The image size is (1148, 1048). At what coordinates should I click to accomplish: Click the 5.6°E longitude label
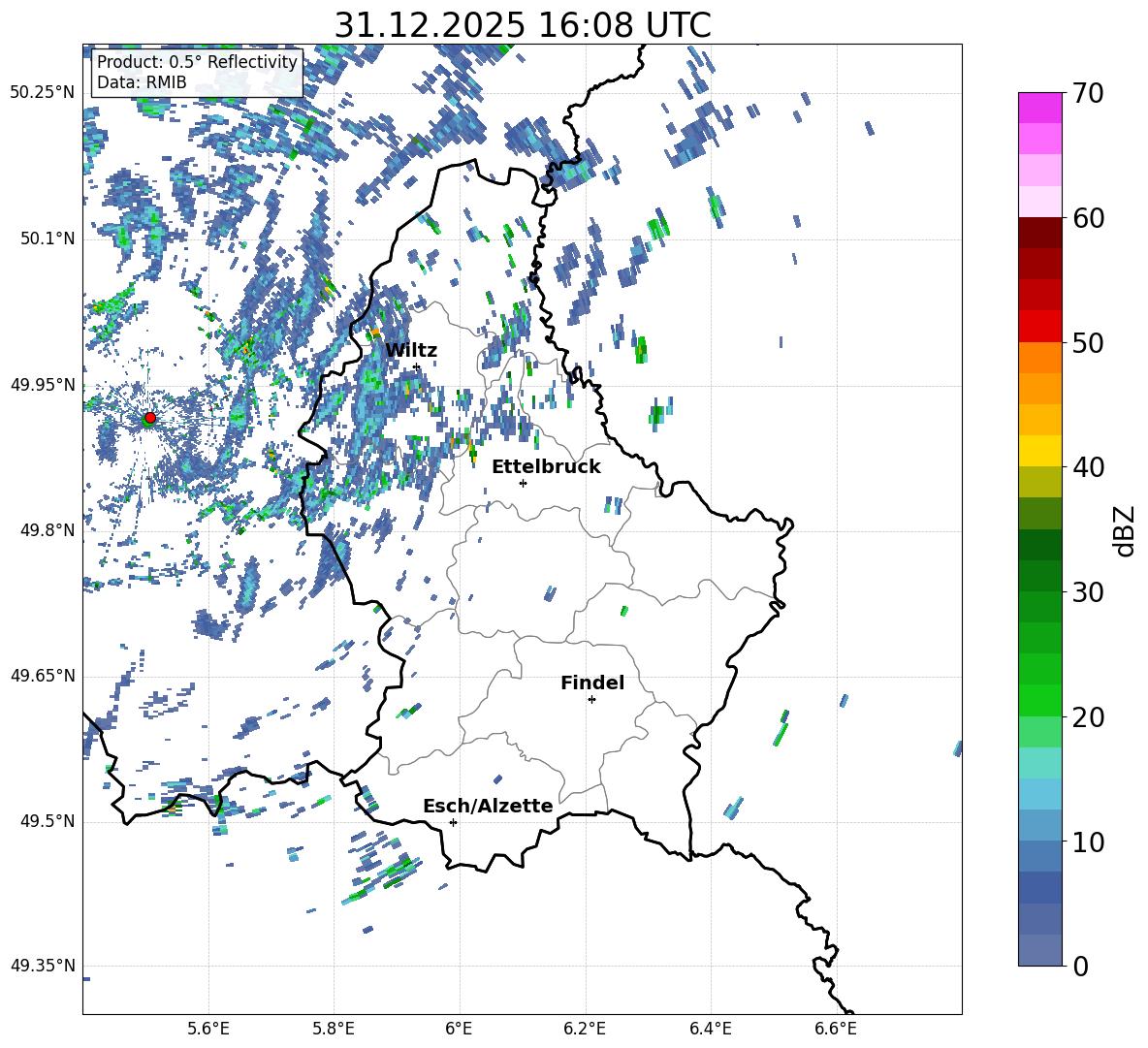[208, 1030]
